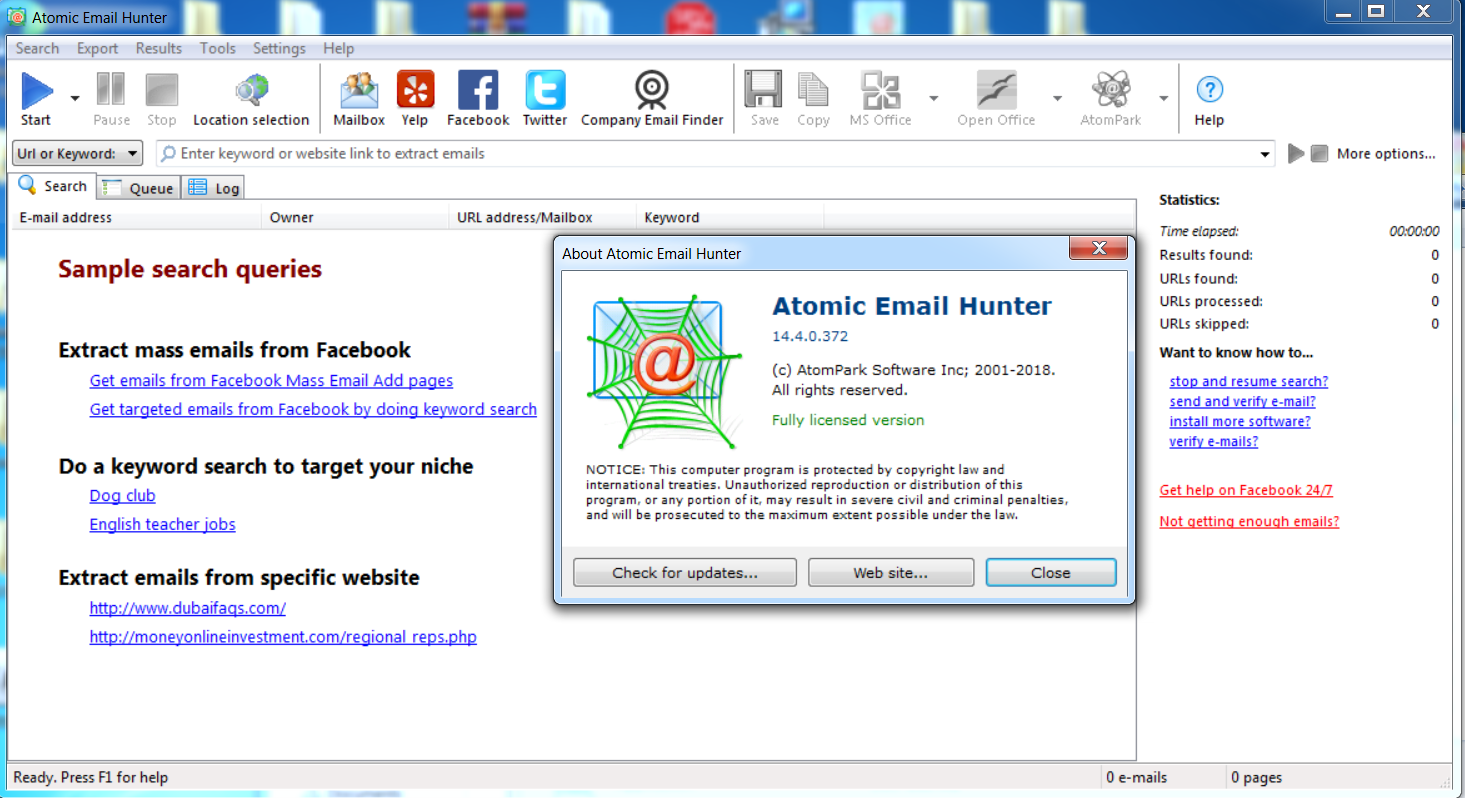Viewport: 1465px width, 798px height.
Task: Click 'Not getting enough emails?' link
Action: (1248, 521)
